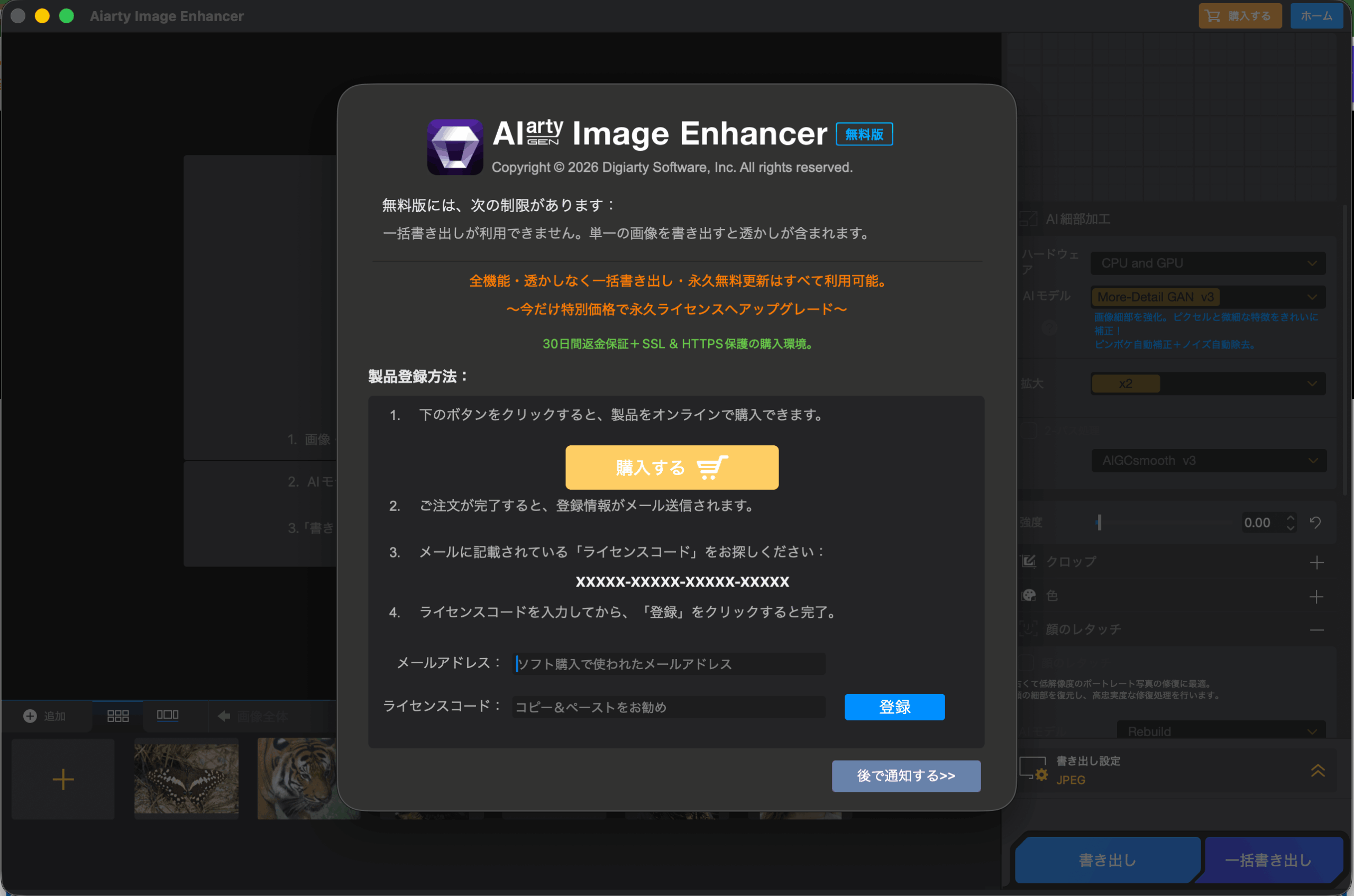Image resolution: width=1354 pixels, height=896 pixels.
Task: Switch to the grid thumbnail view icon
Action: (x=118, y=716)
